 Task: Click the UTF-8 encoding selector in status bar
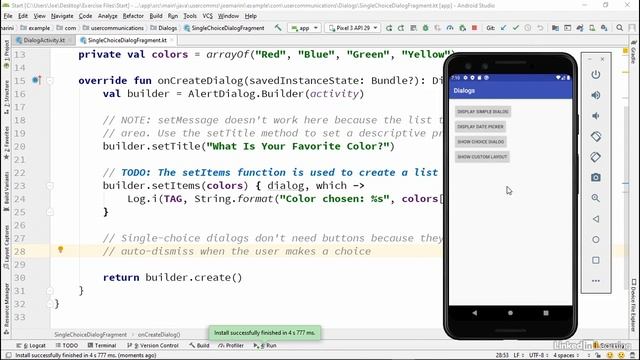539,356
